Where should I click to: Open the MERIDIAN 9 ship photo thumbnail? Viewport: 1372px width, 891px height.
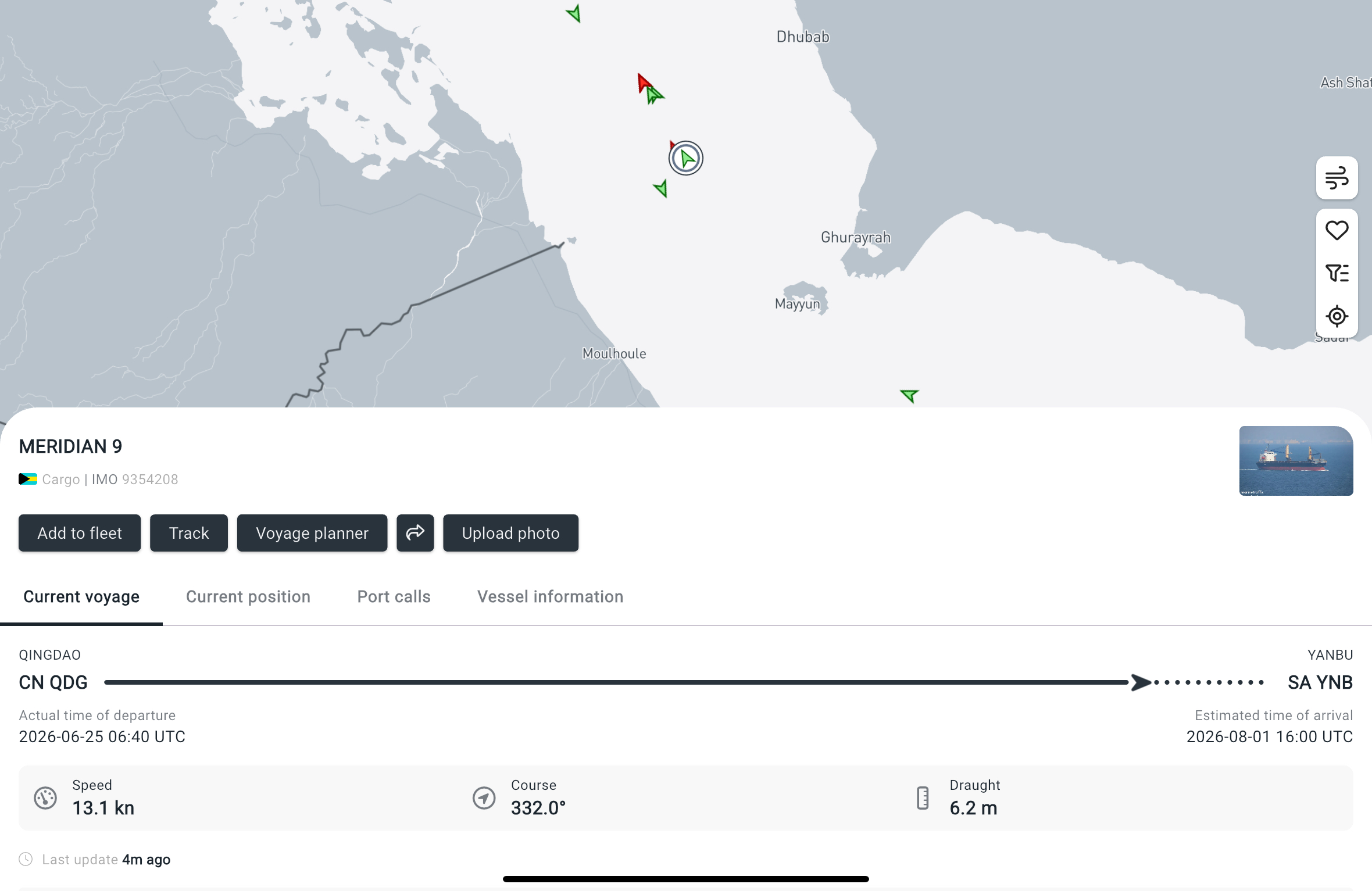pos(1296,461)
